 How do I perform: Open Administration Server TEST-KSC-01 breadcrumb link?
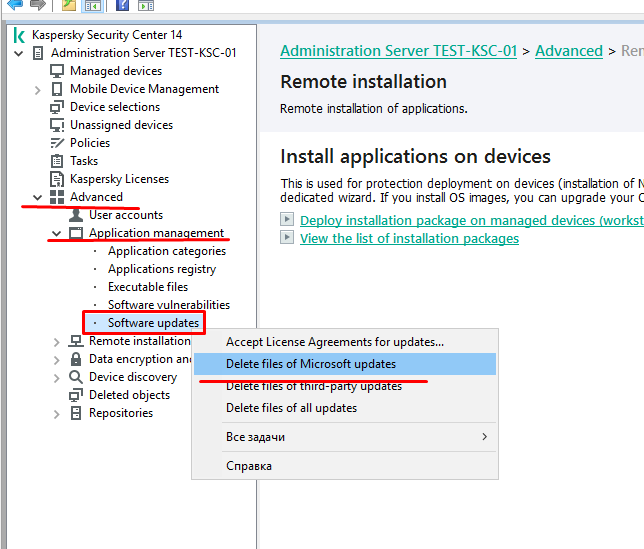tap(398, 51)
